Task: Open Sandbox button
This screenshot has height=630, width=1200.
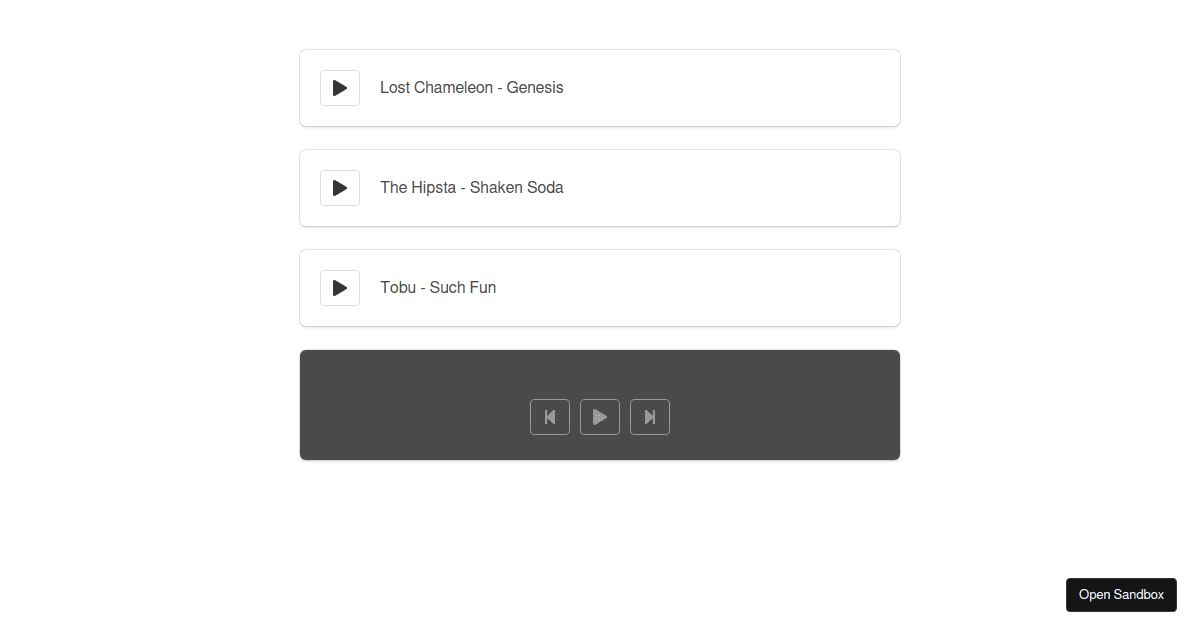Action: (x=1121, y=595)
